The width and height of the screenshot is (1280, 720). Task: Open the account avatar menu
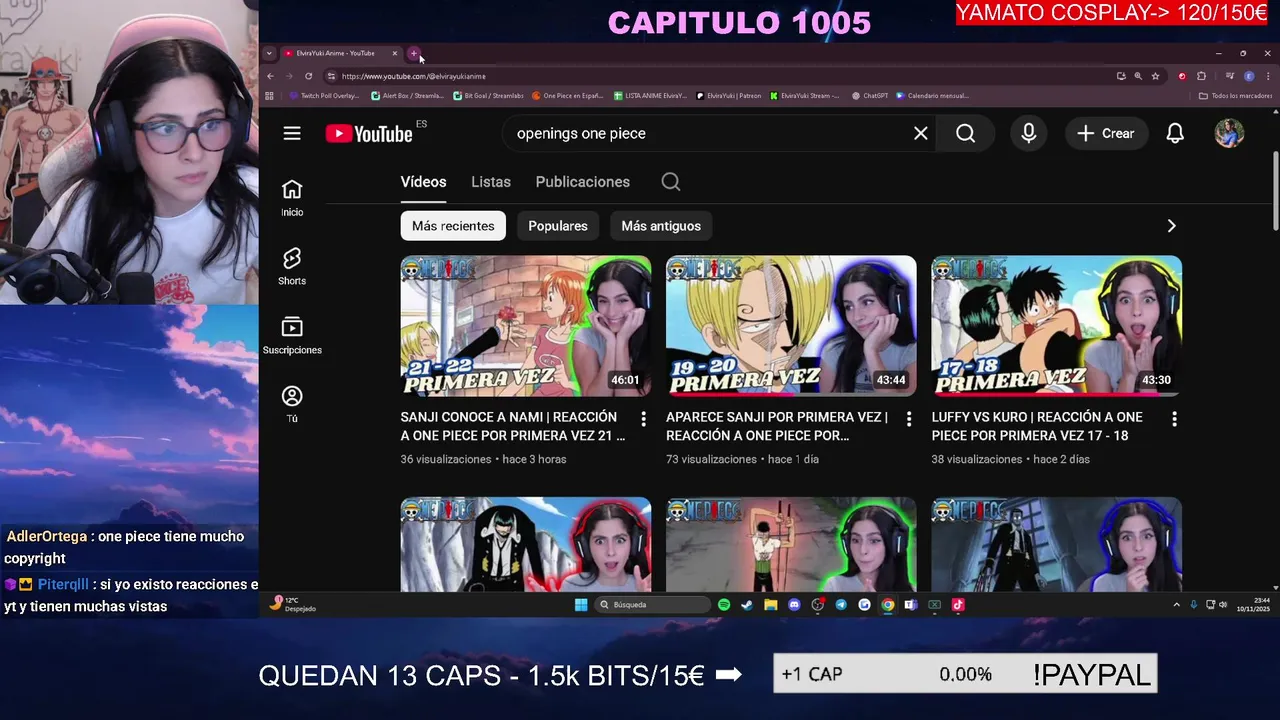tap(1229, 133)
